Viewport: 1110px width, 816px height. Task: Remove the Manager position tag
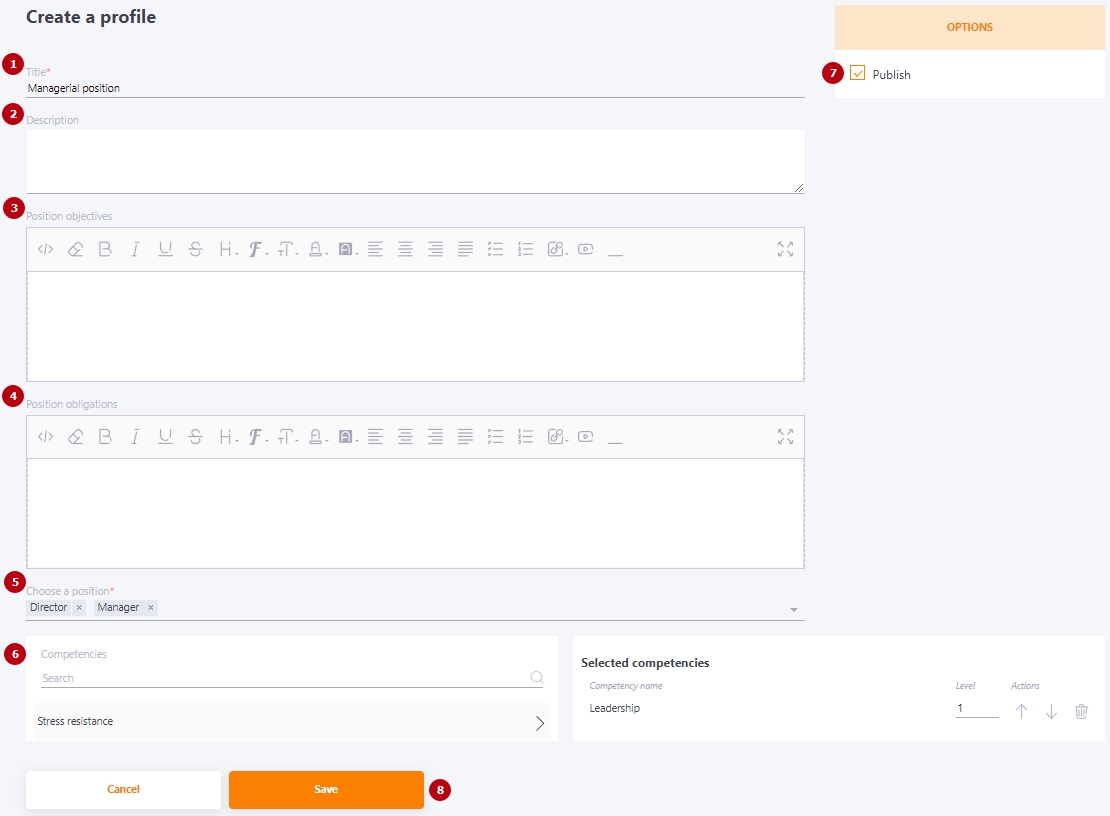click(x=151, y=607)
